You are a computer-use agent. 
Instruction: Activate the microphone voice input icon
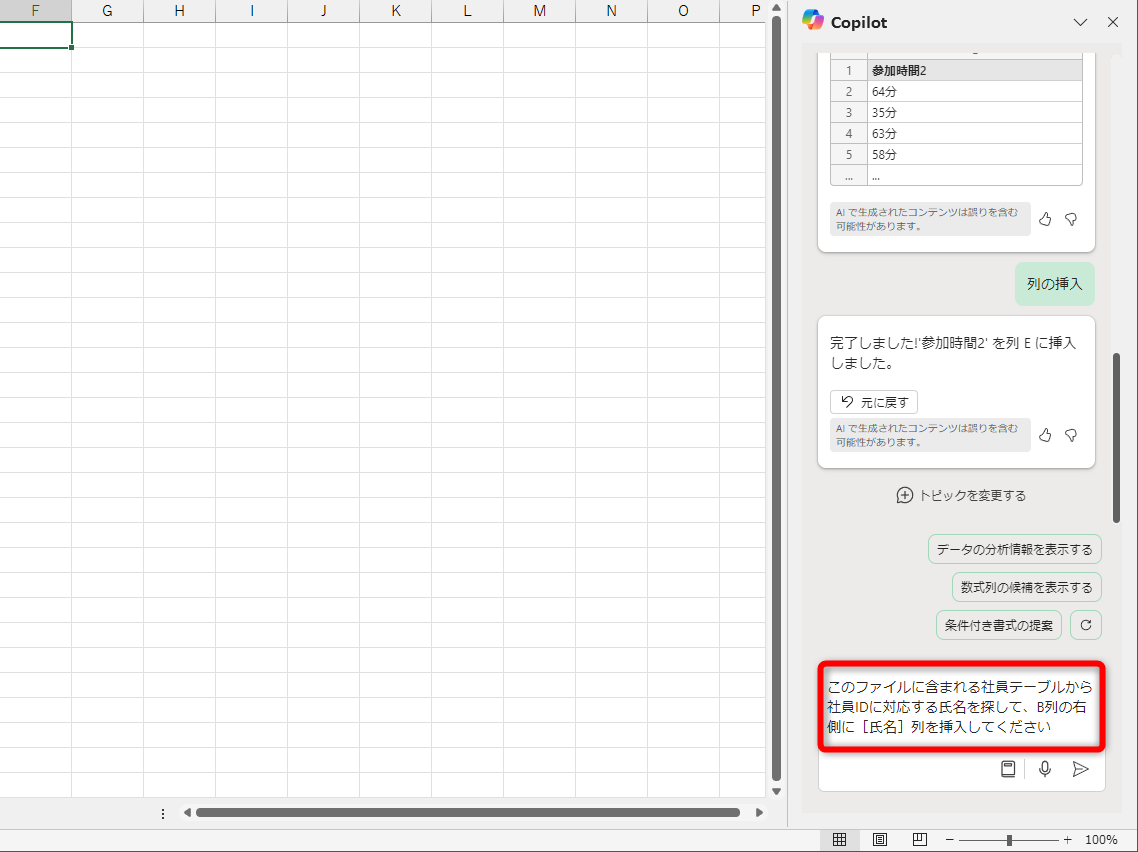tap(1044, 769)
